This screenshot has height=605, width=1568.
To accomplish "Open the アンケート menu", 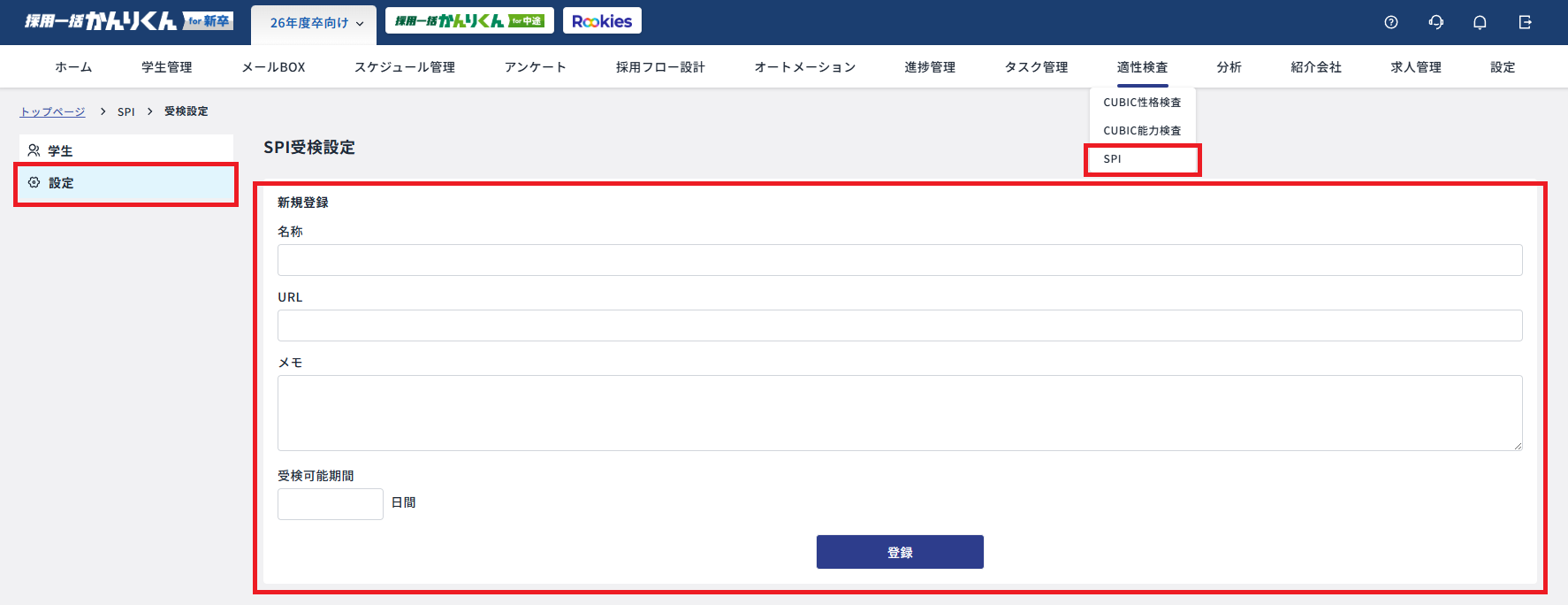I will click(536, 67).
